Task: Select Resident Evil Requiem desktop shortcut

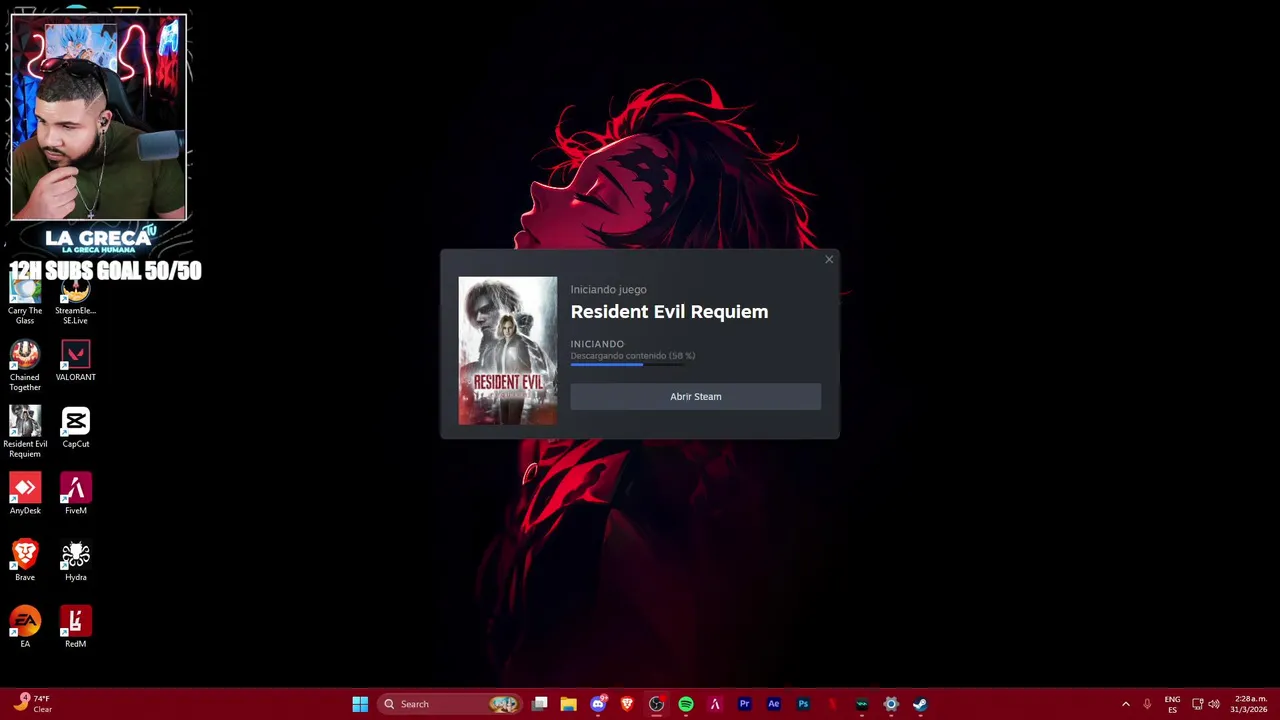Action: point(25,432)
